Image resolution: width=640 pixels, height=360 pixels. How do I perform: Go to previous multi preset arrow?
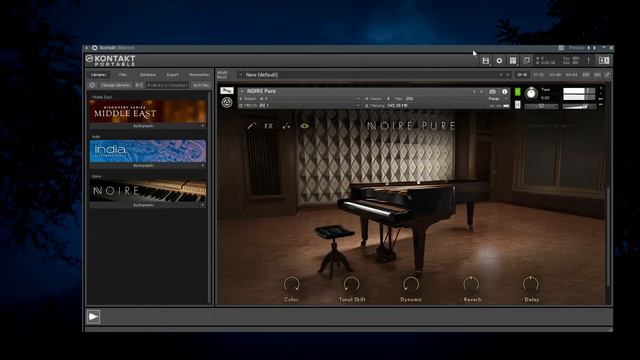[x=501, y=75]
